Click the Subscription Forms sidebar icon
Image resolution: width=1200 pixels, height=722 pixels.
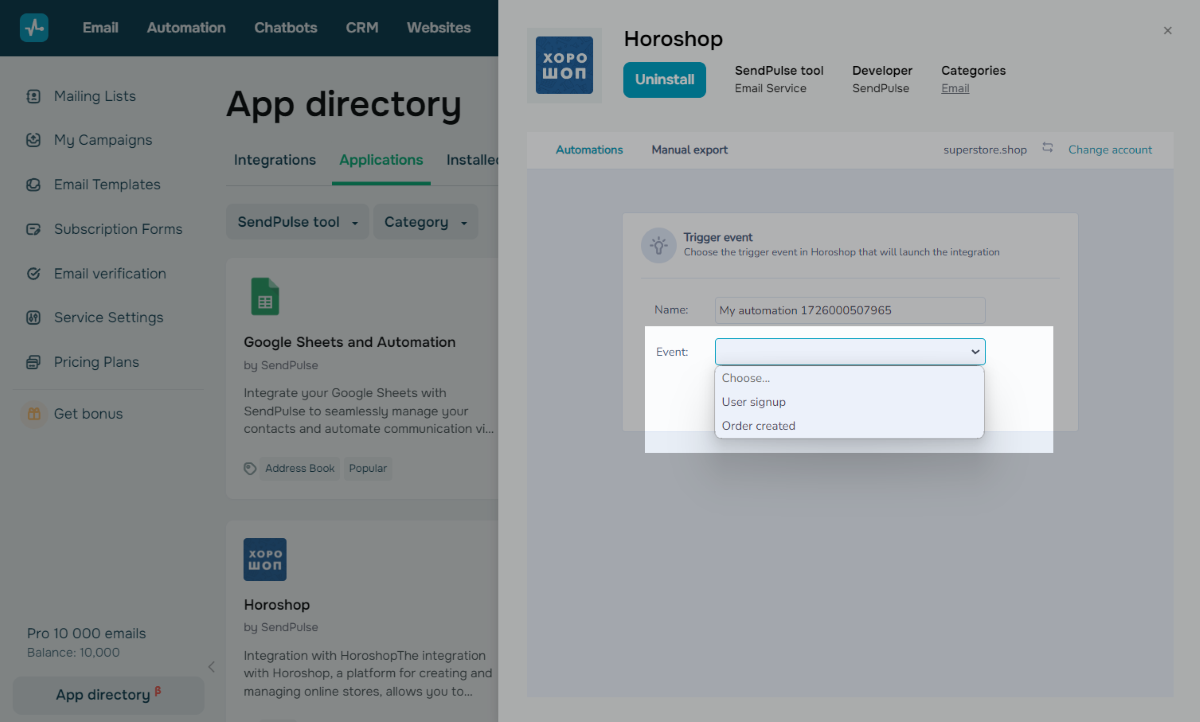coord(34,230)
